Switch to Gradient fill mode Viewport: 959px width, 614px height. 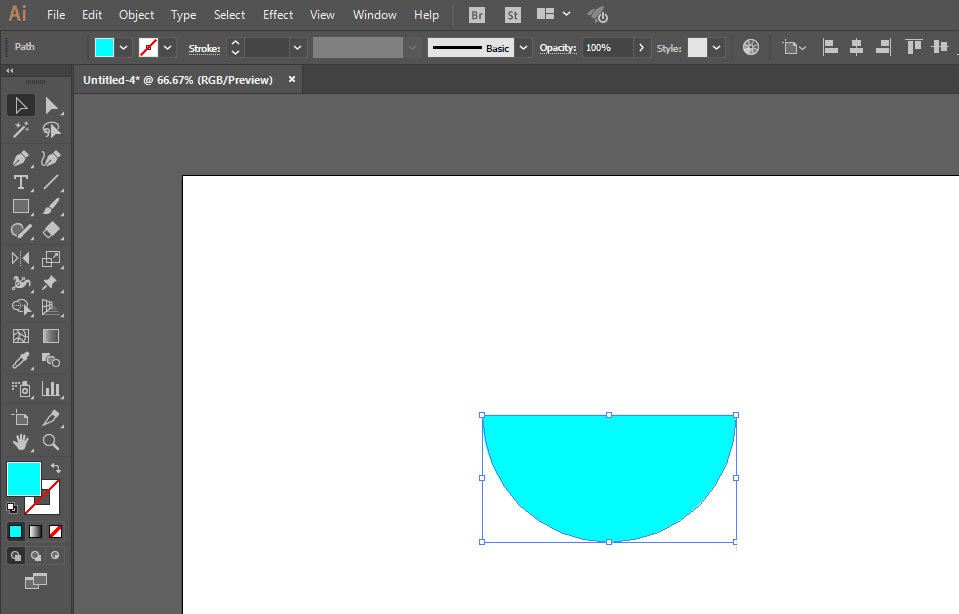pyautogui.click(x=35, y=531)
